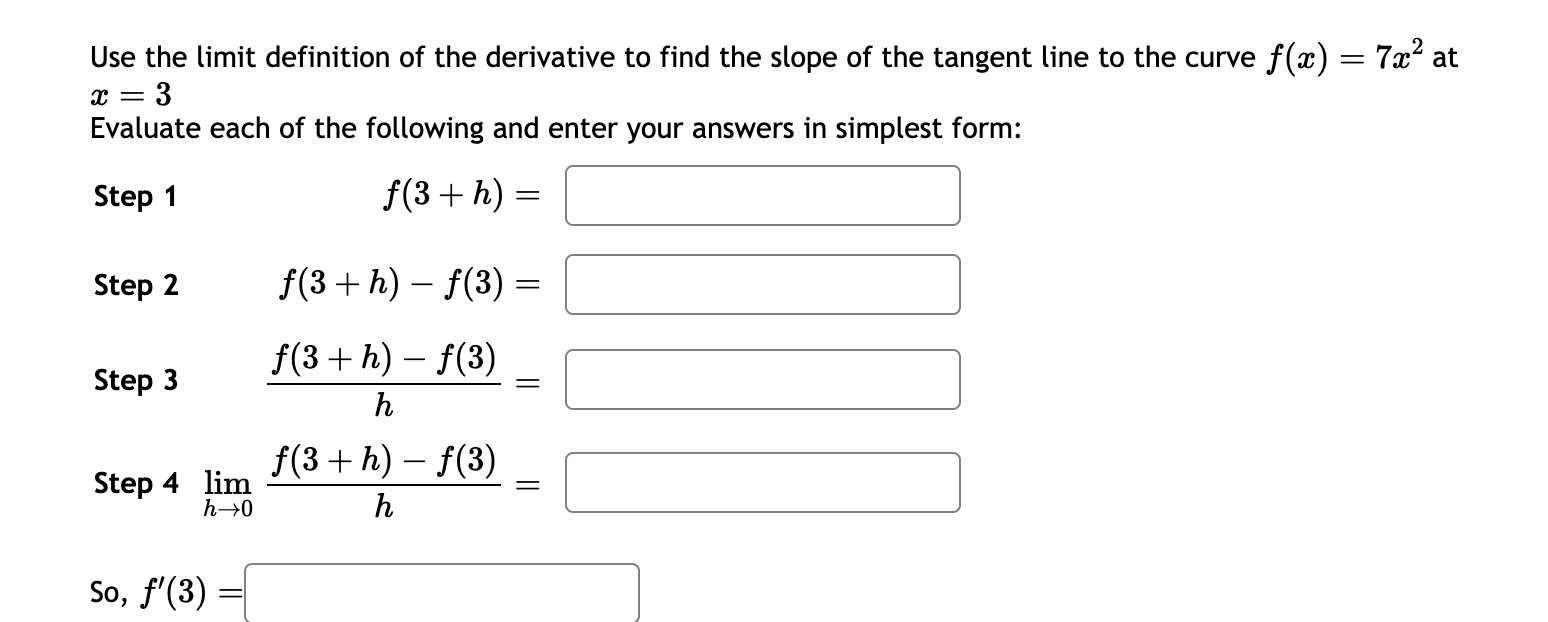Image resolution: width=1548 pixels, height=622 pixels.
Task: Select the Step 1 label
Action: click(x=134, y=197)
